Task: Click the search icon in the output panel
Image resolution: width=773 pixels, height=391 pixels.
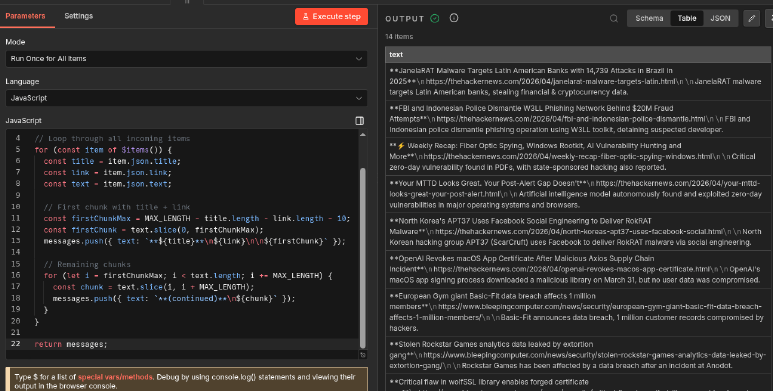Action: [614, 18]
